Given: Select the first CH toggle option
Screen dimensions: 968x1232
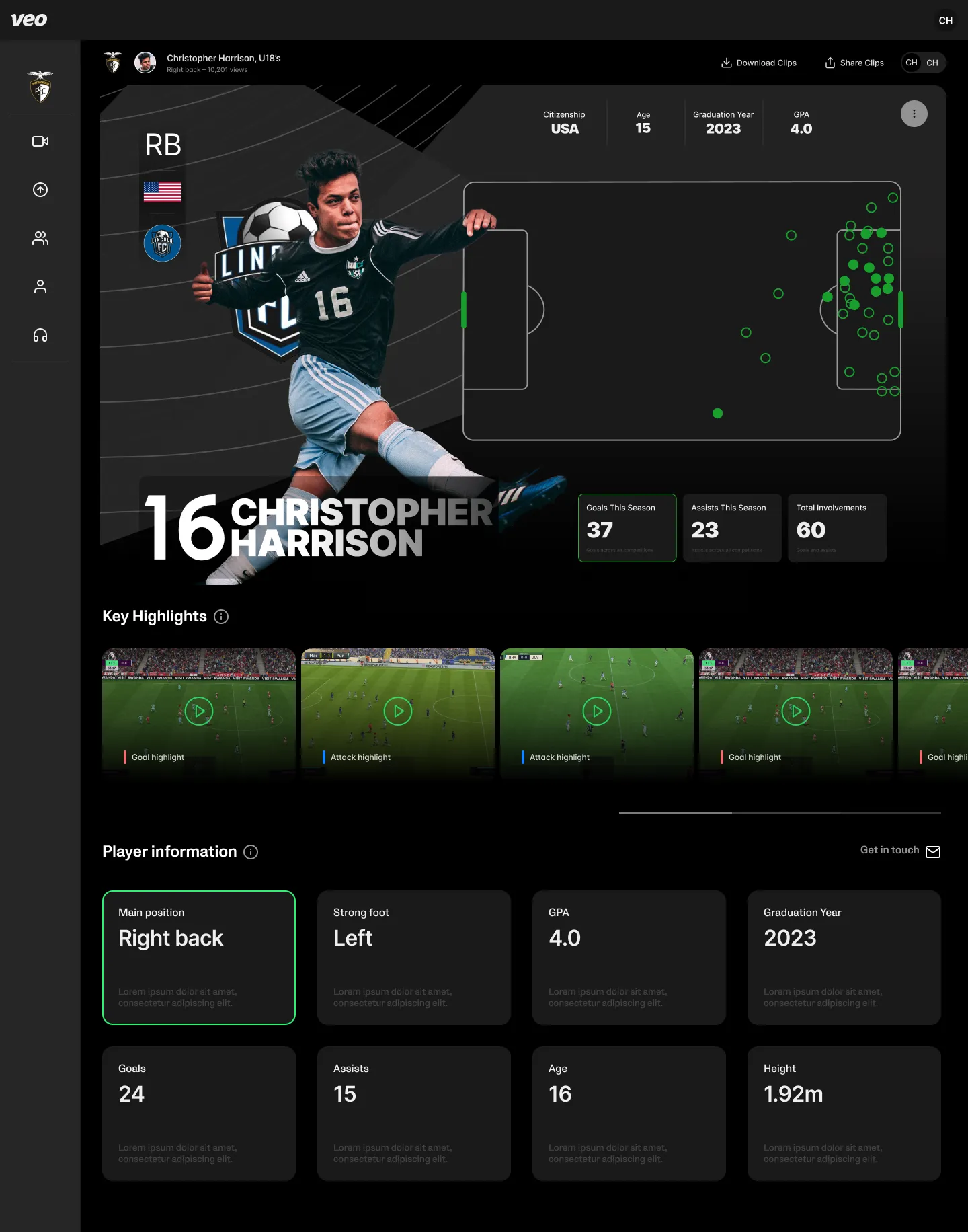Looking at the screenshot, I should coord(912,63).
